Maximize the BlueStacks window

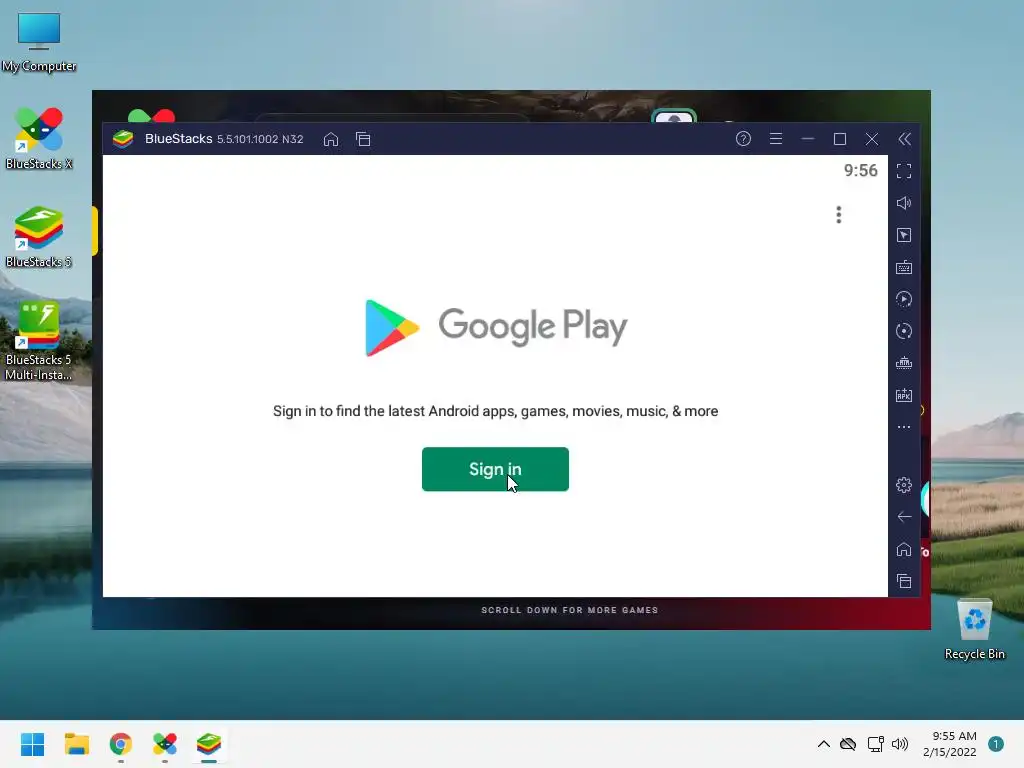[x=840, y=138]
